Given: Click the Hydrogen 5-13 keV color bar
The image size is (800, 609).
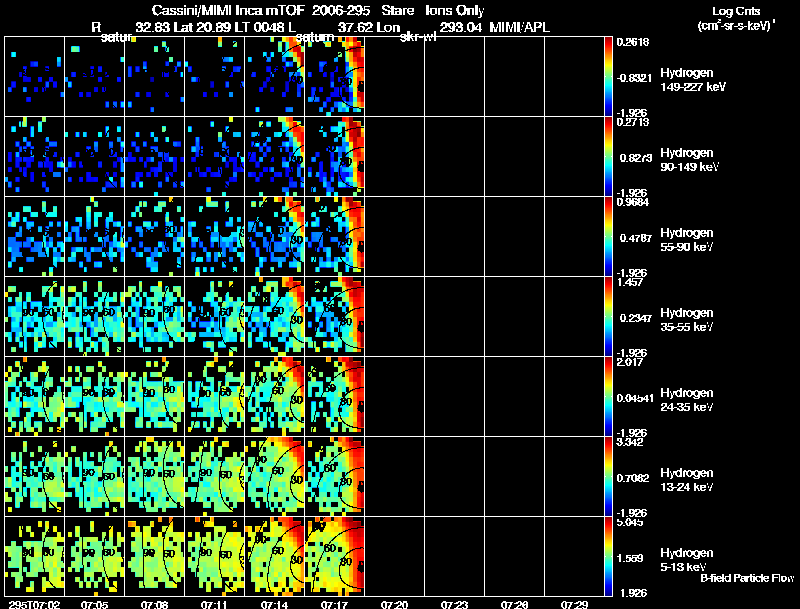Looking at the screenshot, I should coord(610,556).
